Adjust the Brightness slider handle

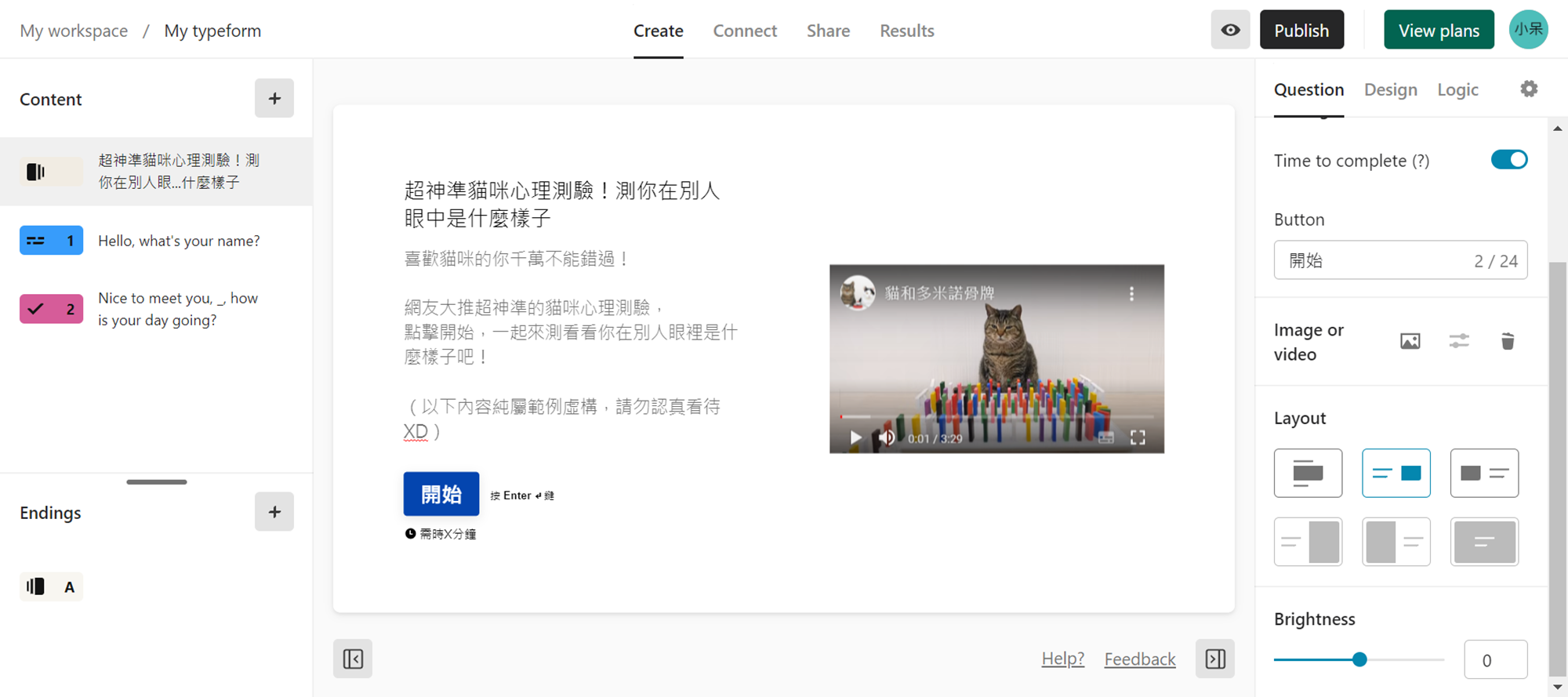[1359, 659]
